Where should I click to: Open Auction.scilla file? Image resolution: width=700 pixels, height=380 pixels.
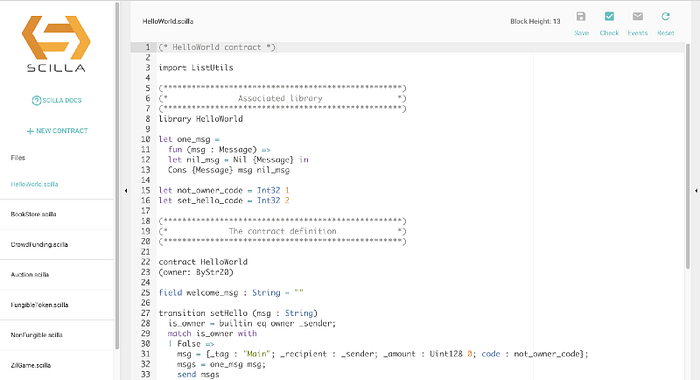tap(30, 274)
